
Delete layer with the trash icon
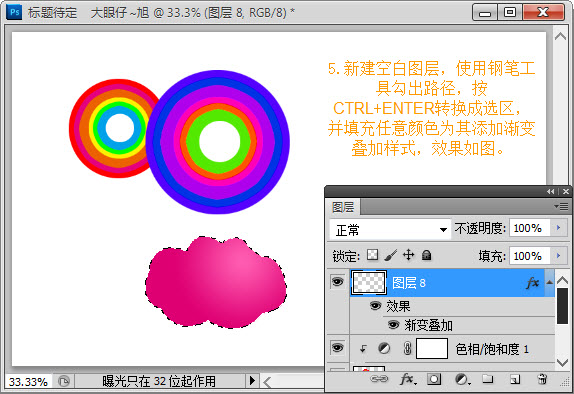click(542, 379)
